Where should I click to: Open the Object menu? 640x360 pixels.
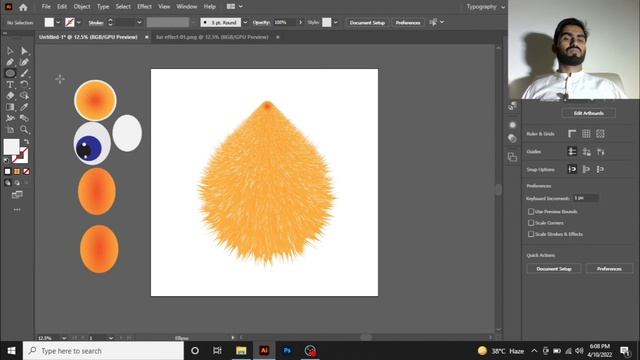tap(82, 7)
